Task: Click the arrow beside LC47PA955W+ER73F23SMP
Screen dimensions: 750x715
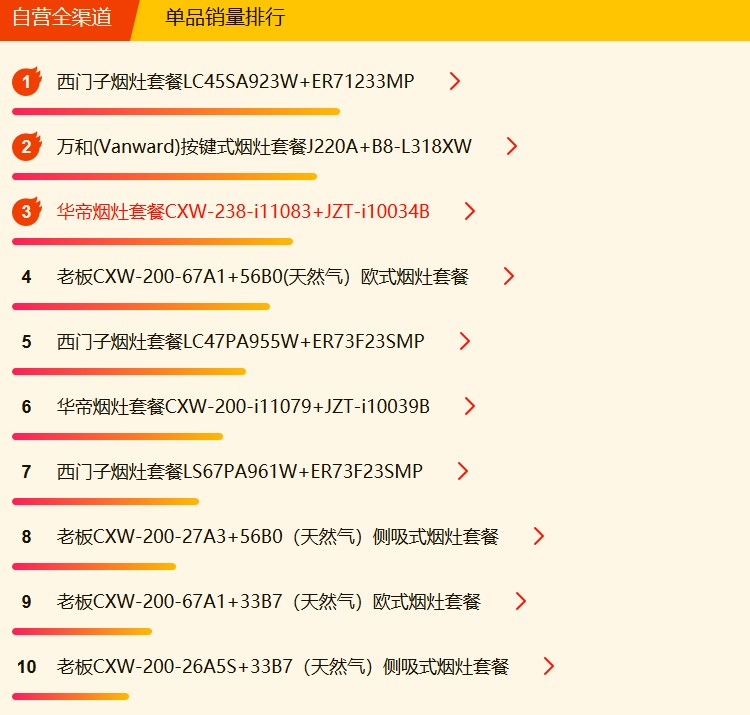Action: 464,341
